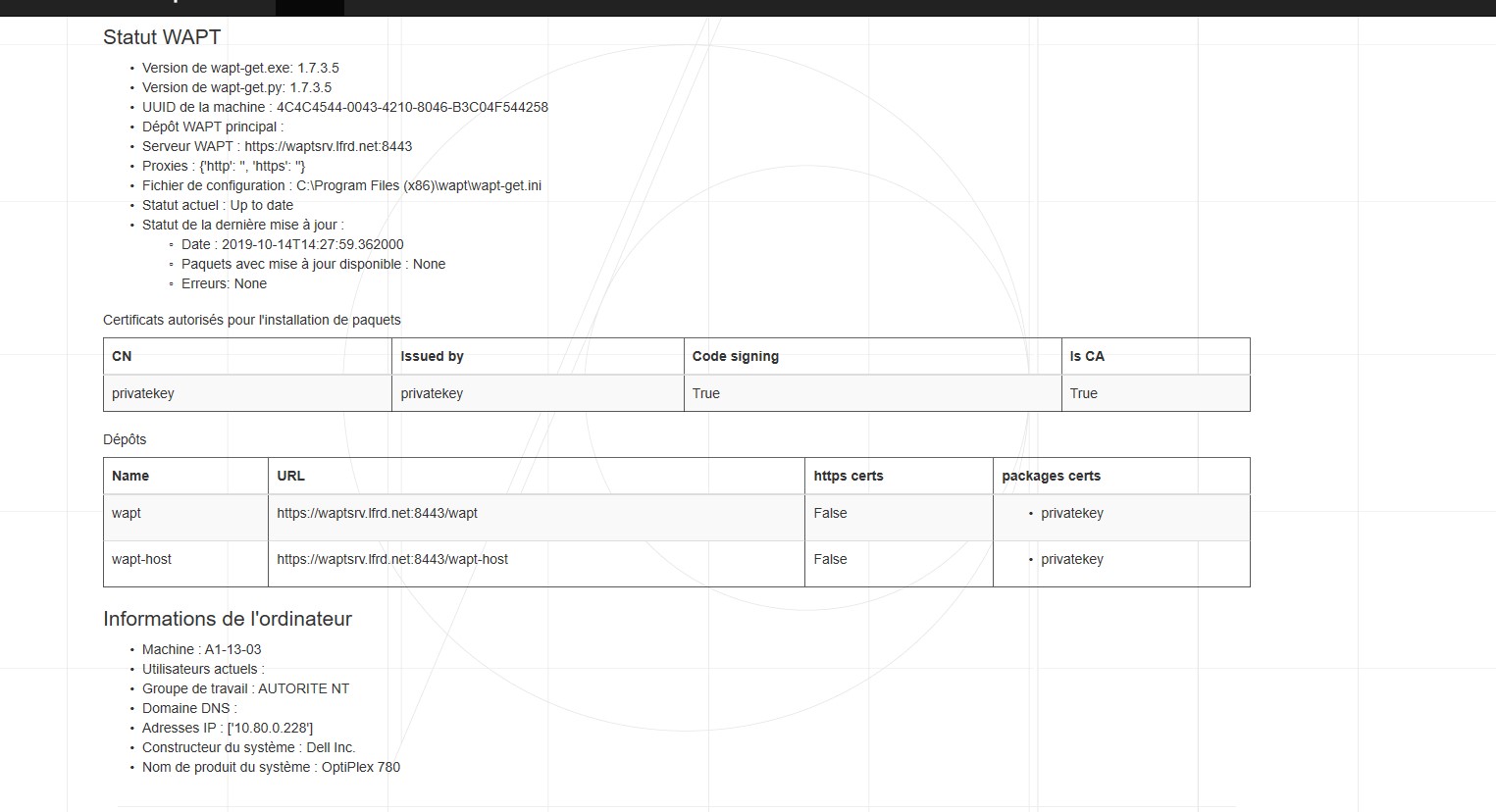Click the 'Code signing' column header
Viewport: 1496px width, 812px height.
735,356
